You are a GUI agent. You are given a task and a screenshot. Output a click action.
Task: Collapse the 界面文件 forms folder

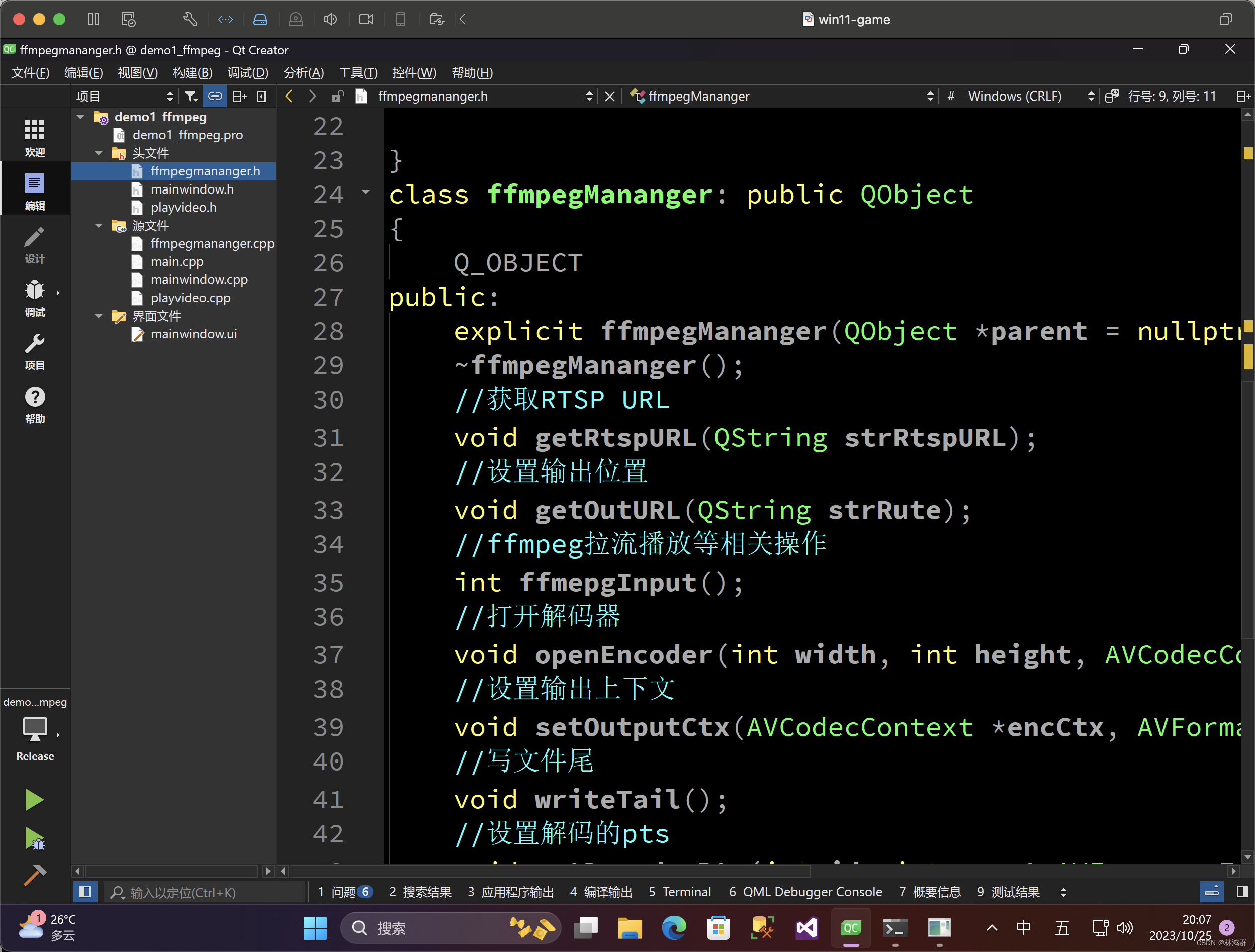(99, 316)
